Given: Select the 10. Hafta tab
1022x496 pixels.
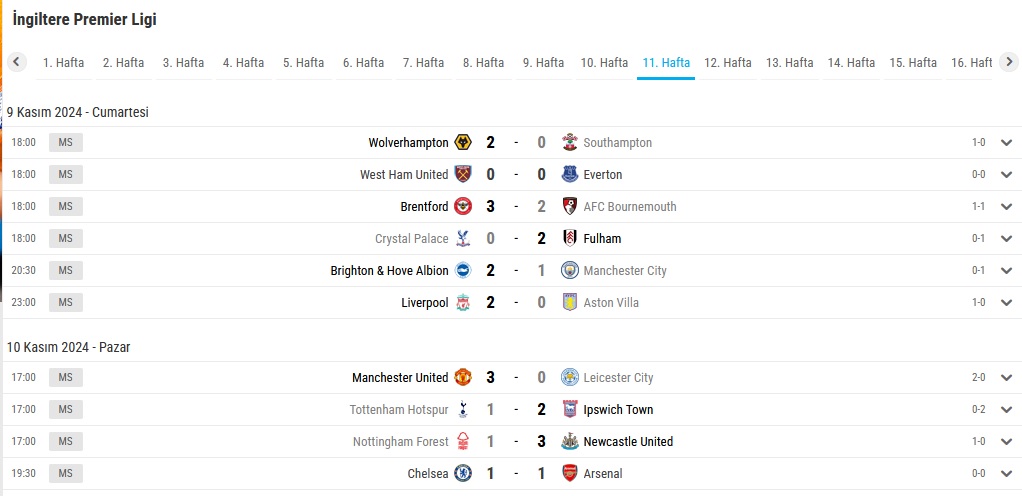Looking at the screenshot, I should 604,63.
